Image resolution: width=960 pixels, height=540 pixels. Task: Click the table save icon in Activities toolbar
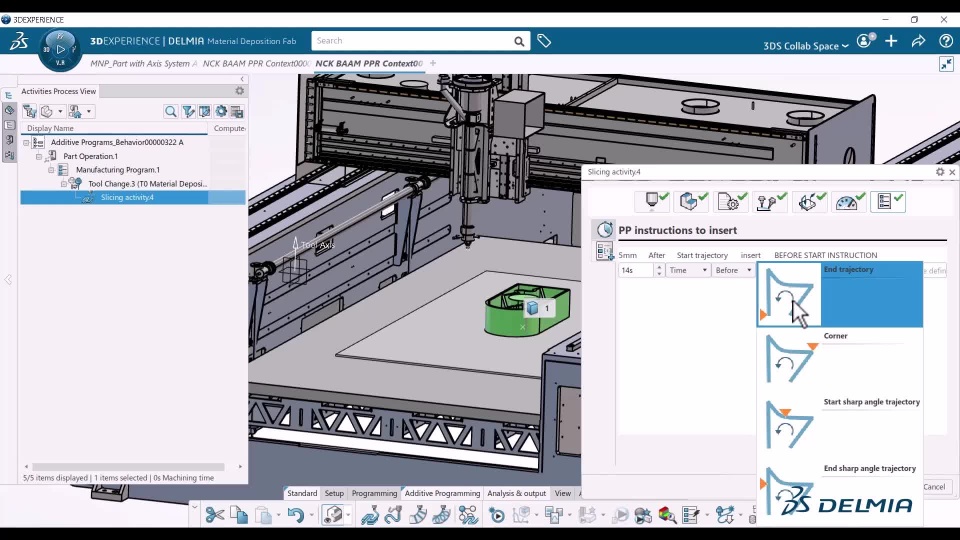click(x=237, y=111)
